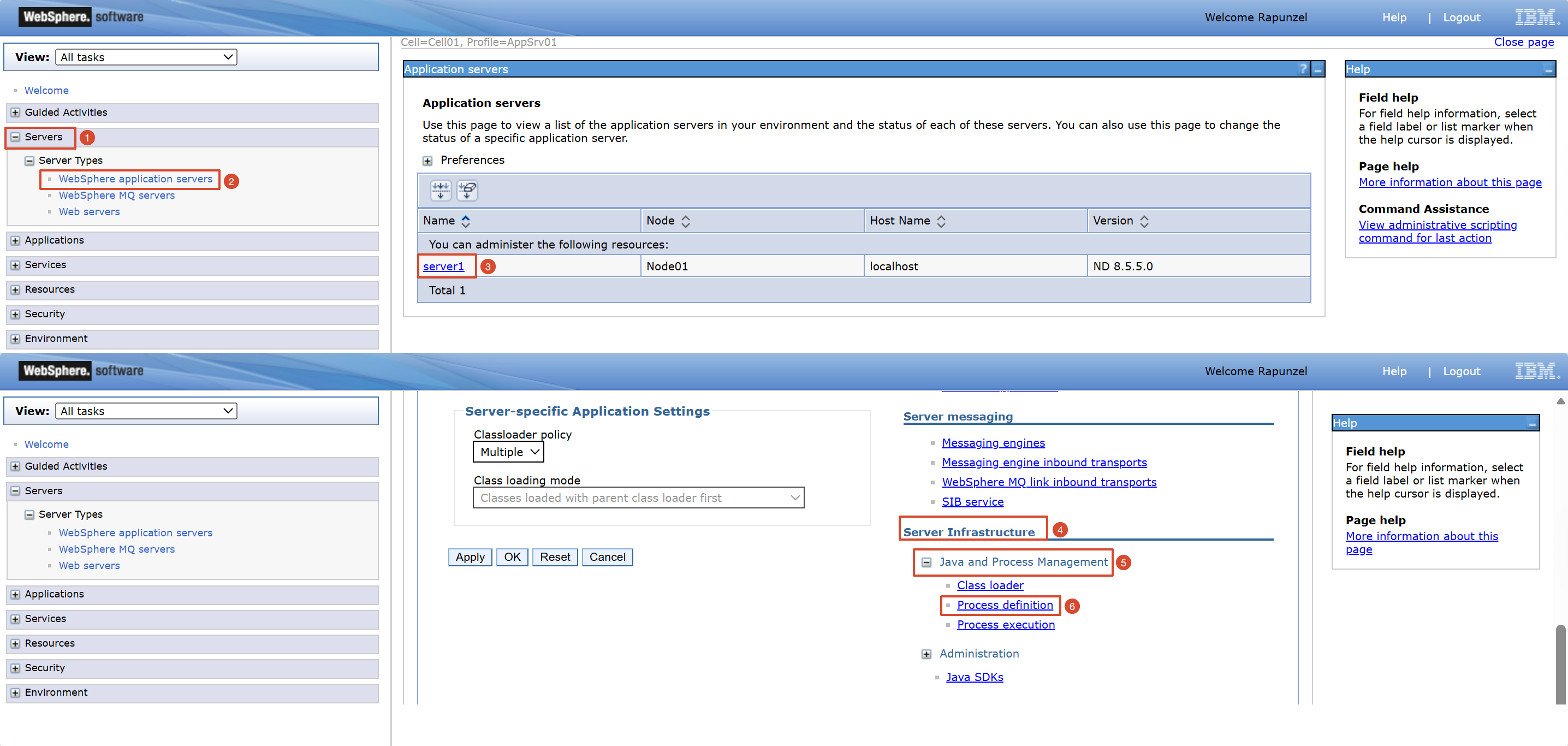Open the Process definition link

[x=1005, y=605]
